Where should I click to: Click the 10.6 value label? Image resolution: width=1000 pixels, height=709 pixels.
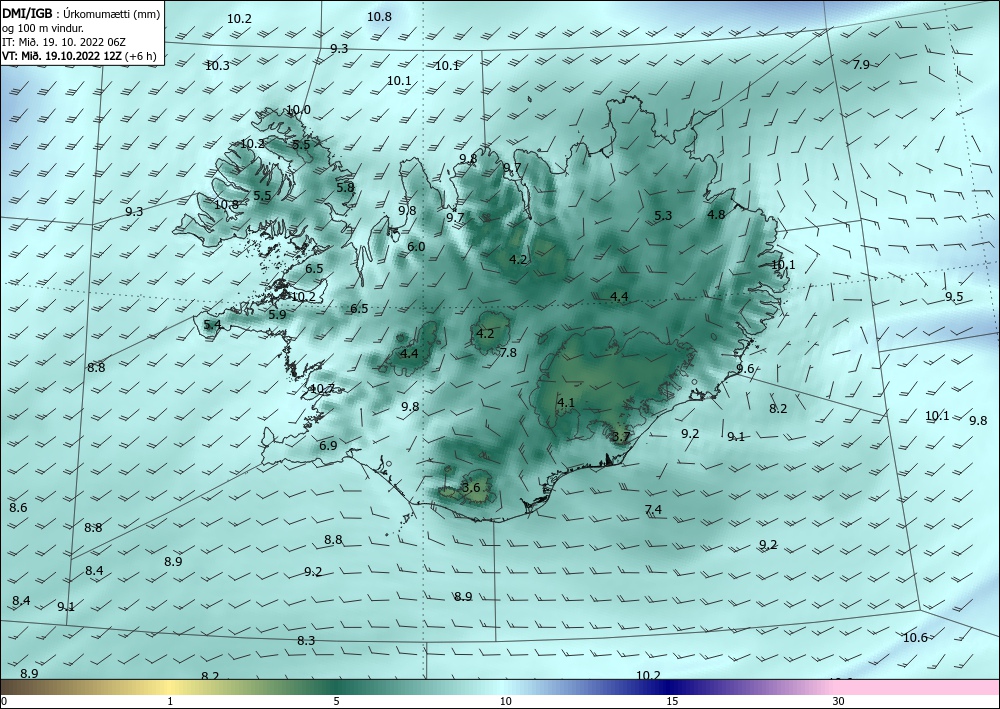point(915,638)
